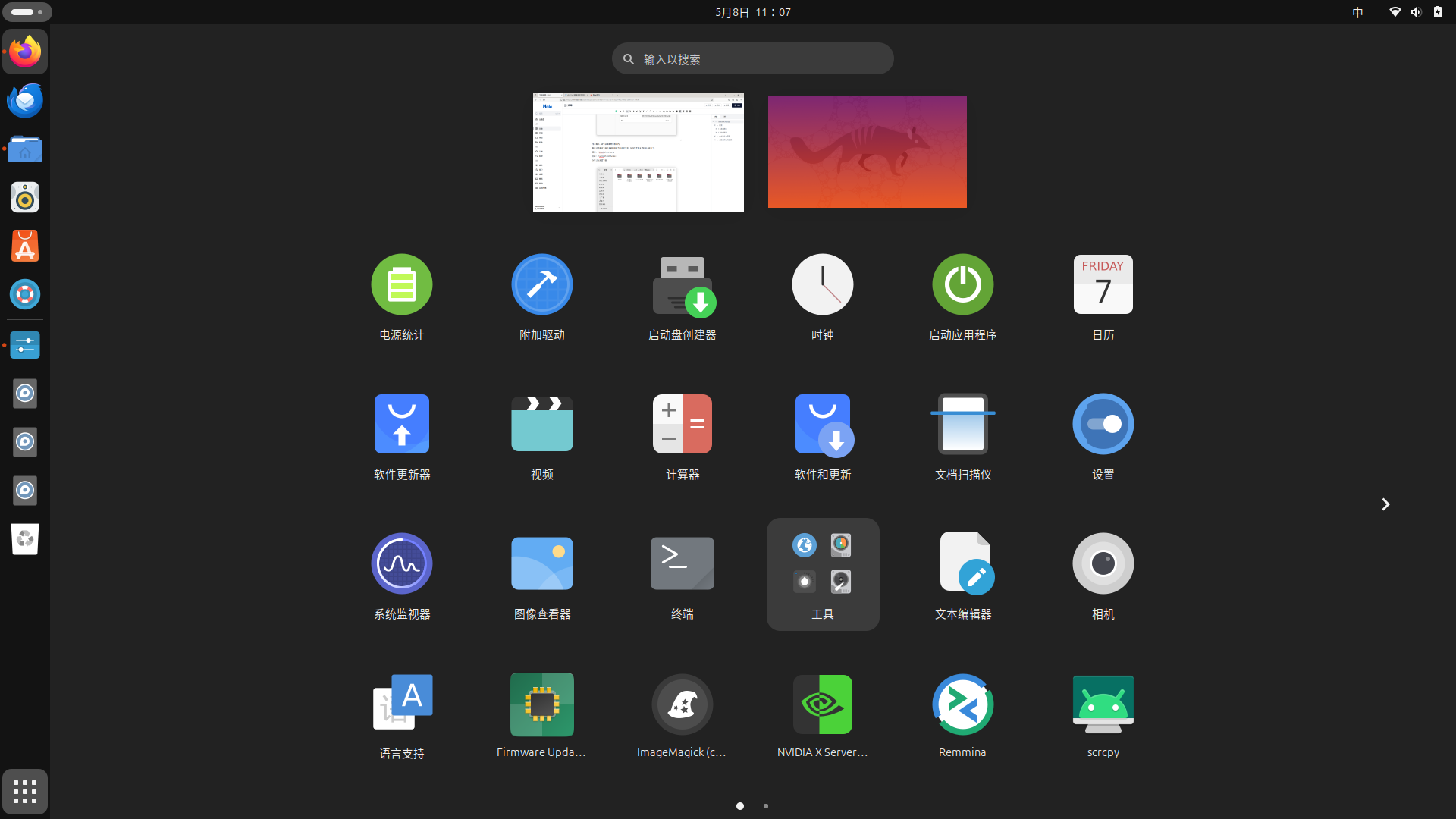Open the scrcpy Android app

(1103, 705)
